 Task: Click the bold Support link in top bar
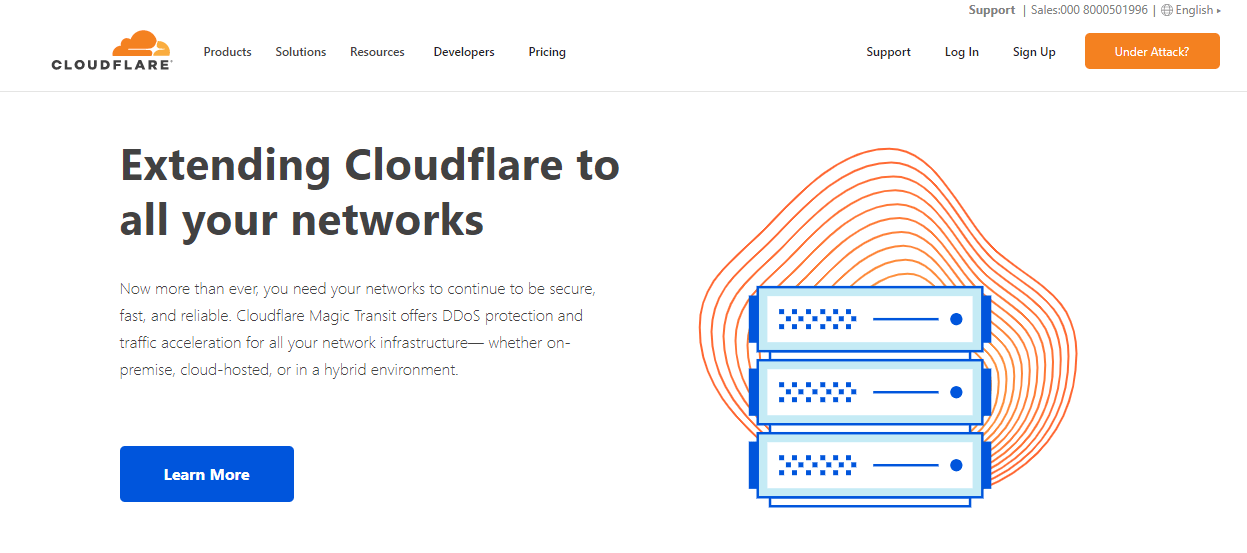pyautogui.click(x=991, y=10)
